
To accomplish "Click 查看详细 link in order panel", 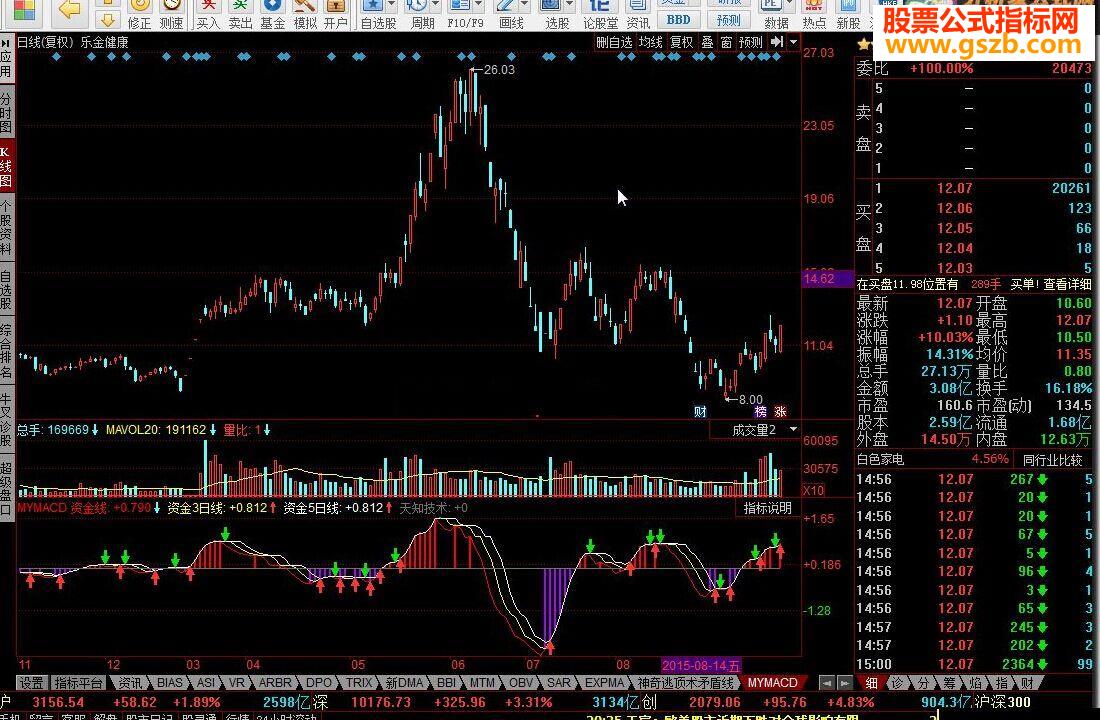I will [x=1067, y=284].
